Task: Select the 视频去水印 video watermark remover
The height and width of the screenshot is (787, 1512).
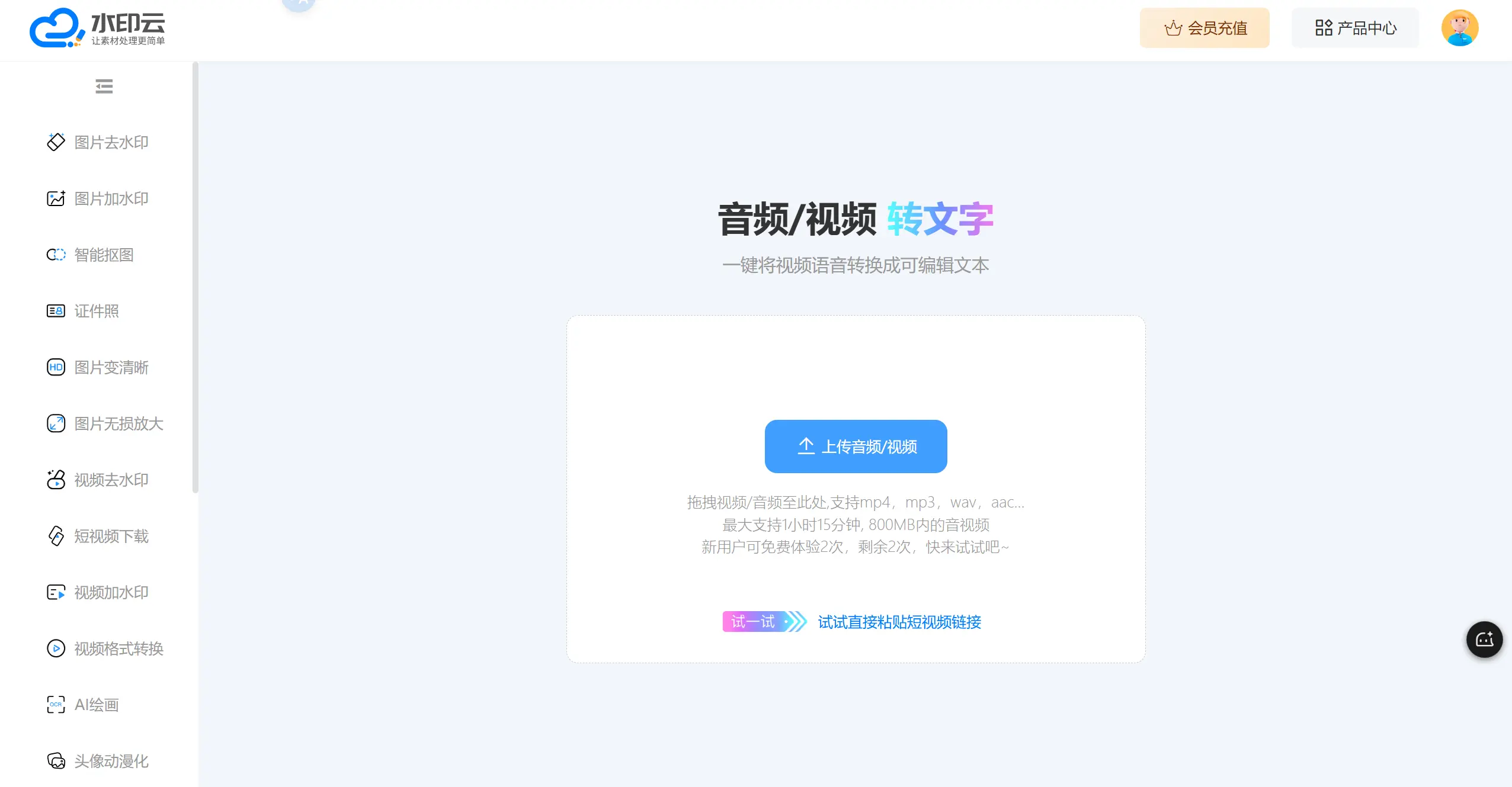Action: (110, 480)
